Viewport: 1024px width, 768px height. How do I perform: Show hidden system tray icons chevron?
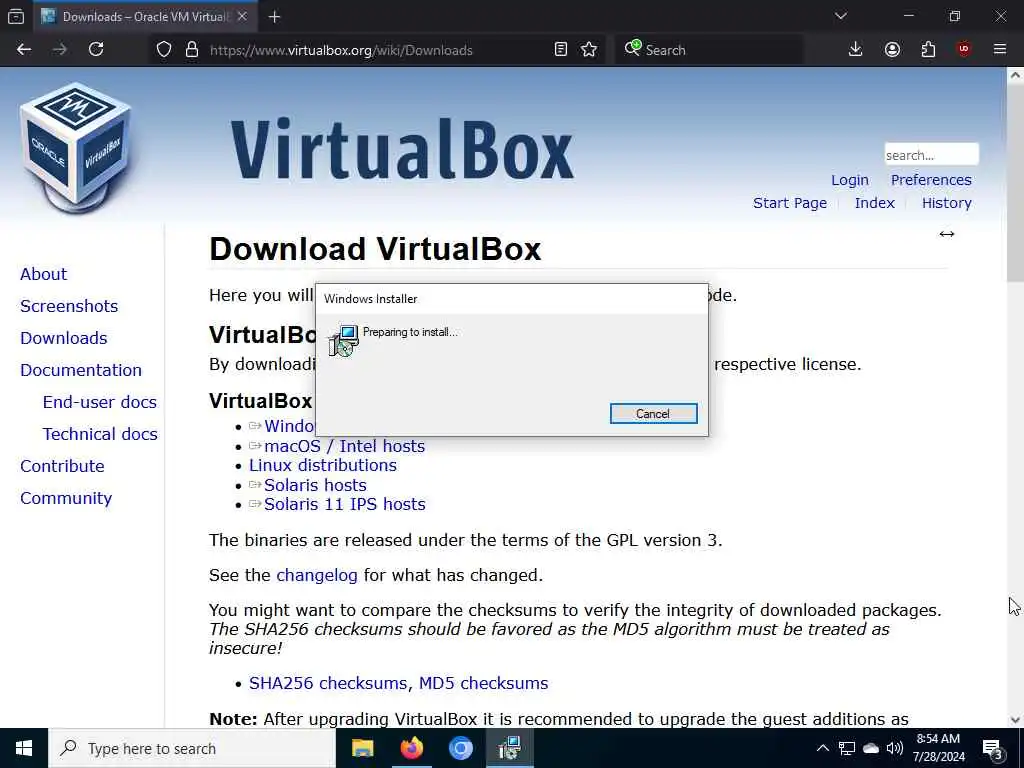pyautogui.click(x=823, y=748)
